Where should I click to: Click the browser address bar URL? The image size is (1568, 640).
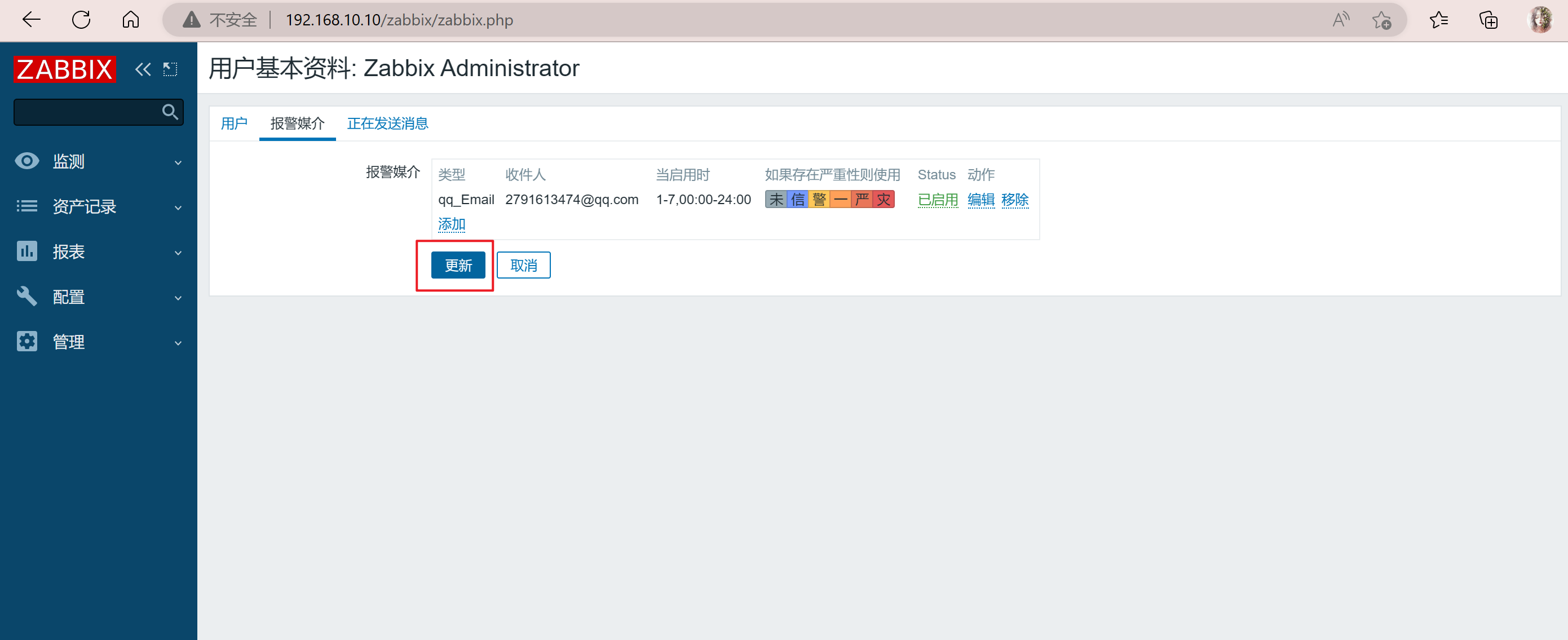pyautogui.click(x=399, y=20)
